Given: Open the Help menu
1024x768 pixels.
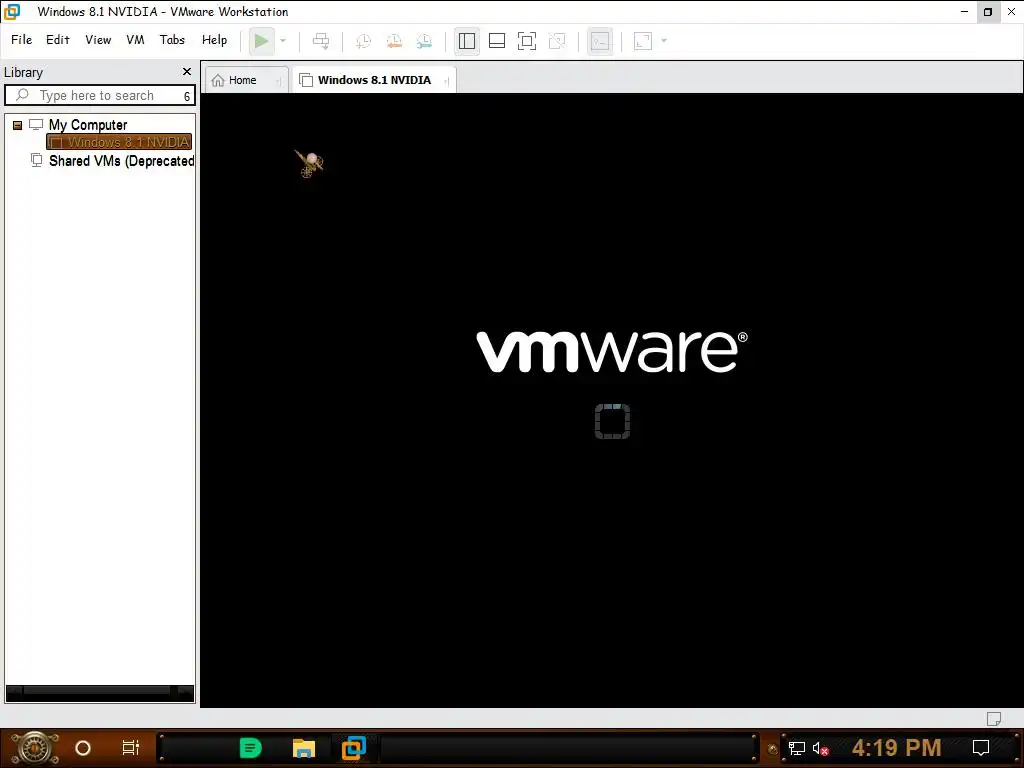Looking at the screenshot, I should (214, 40).
